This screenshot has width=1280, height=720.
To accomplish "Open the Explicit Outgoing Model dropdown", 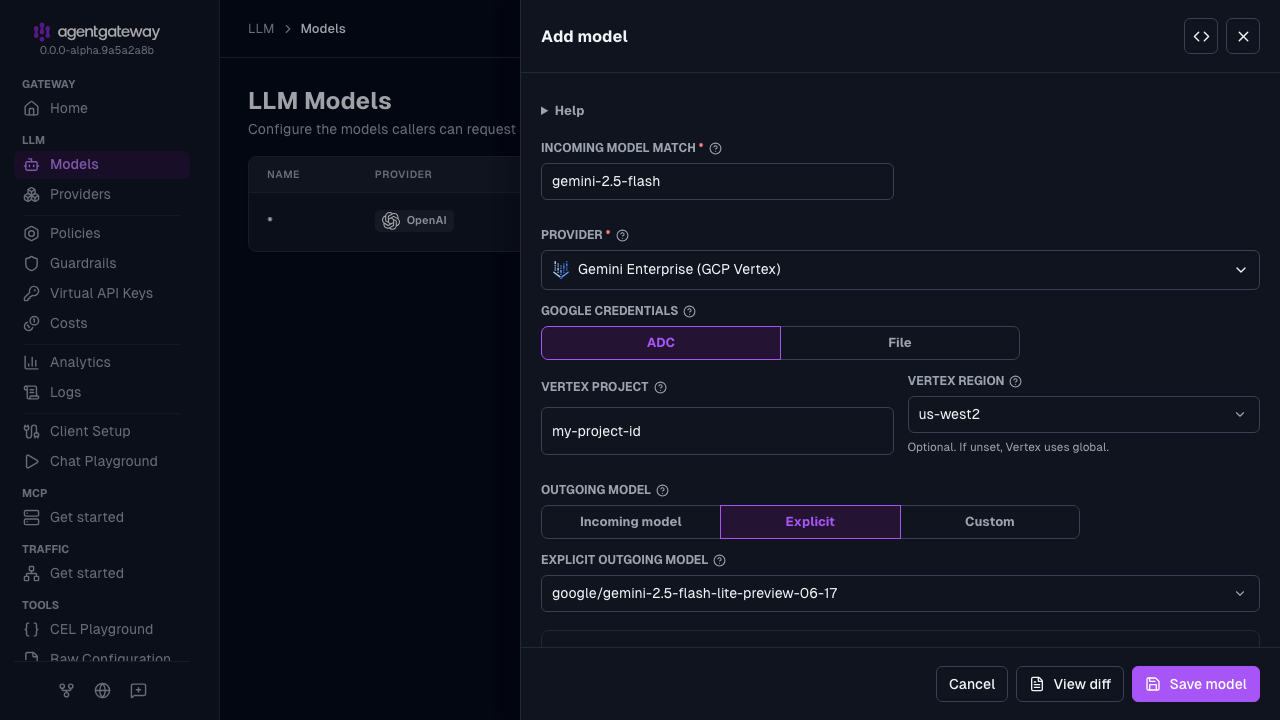I will point(900,594).
